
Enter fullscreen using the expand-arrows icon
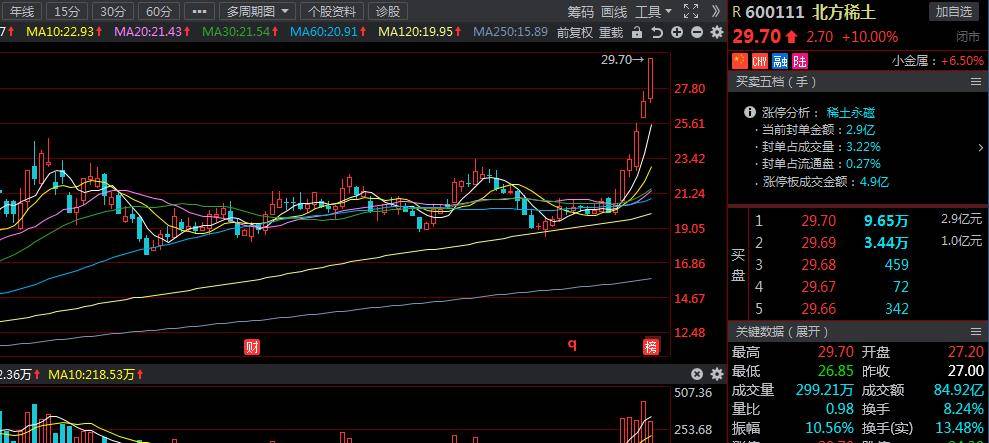[690, 11]
